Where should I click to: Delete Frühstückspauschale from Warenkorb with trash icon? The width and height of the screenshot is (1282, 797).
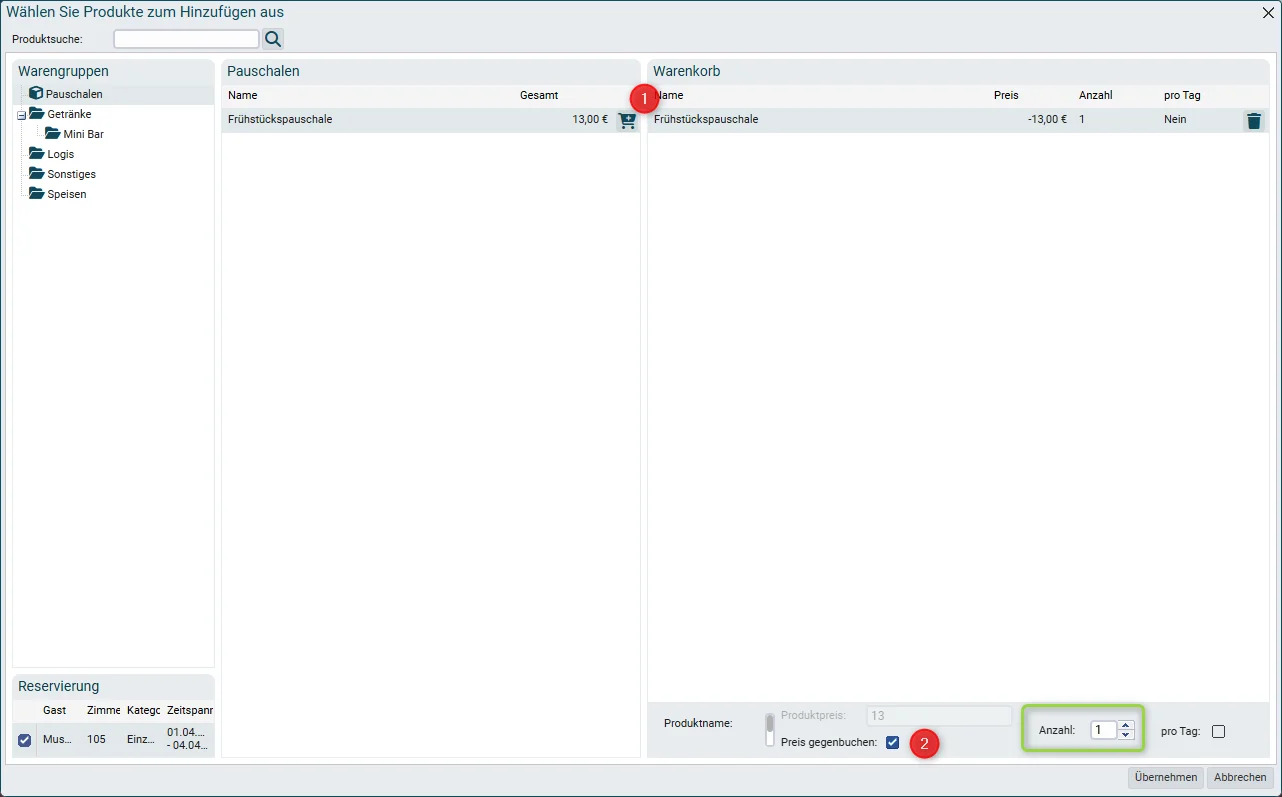click(1254, 121)
